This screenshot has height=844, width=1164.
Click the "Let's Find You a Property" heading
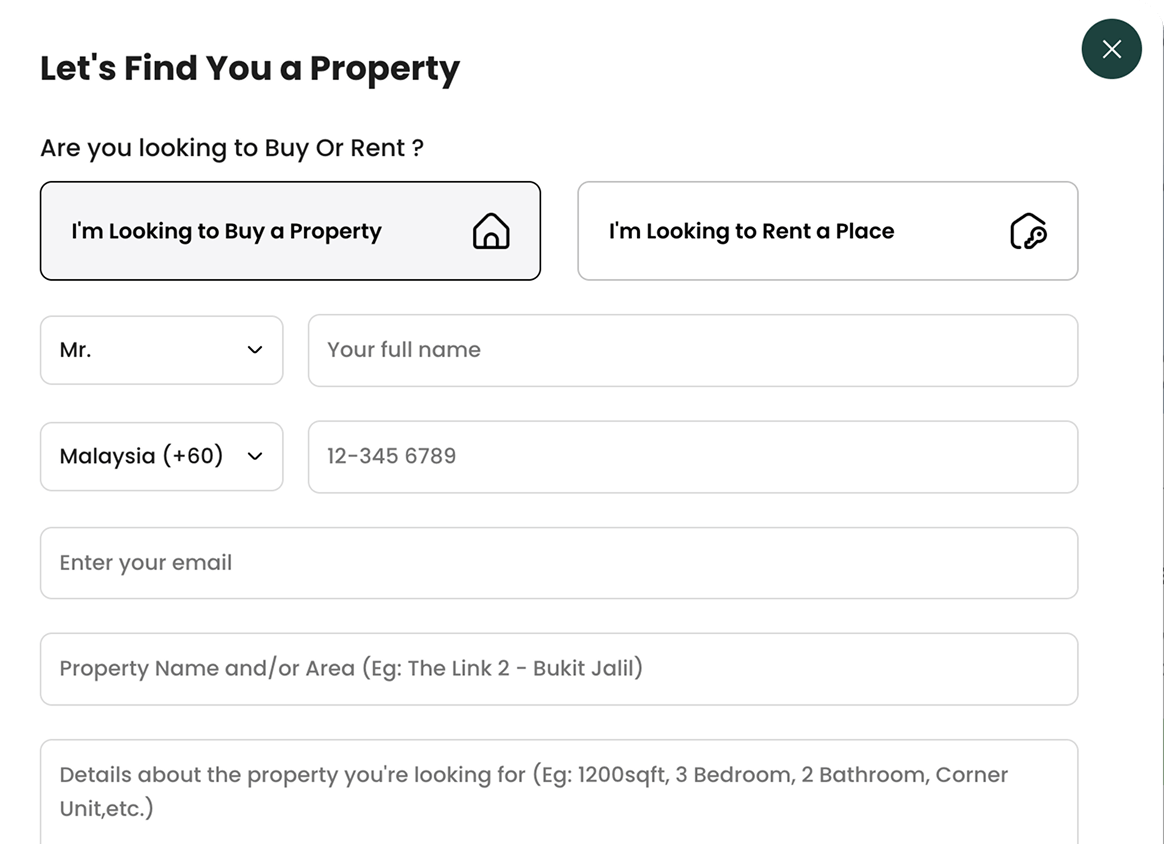(250, 69)
